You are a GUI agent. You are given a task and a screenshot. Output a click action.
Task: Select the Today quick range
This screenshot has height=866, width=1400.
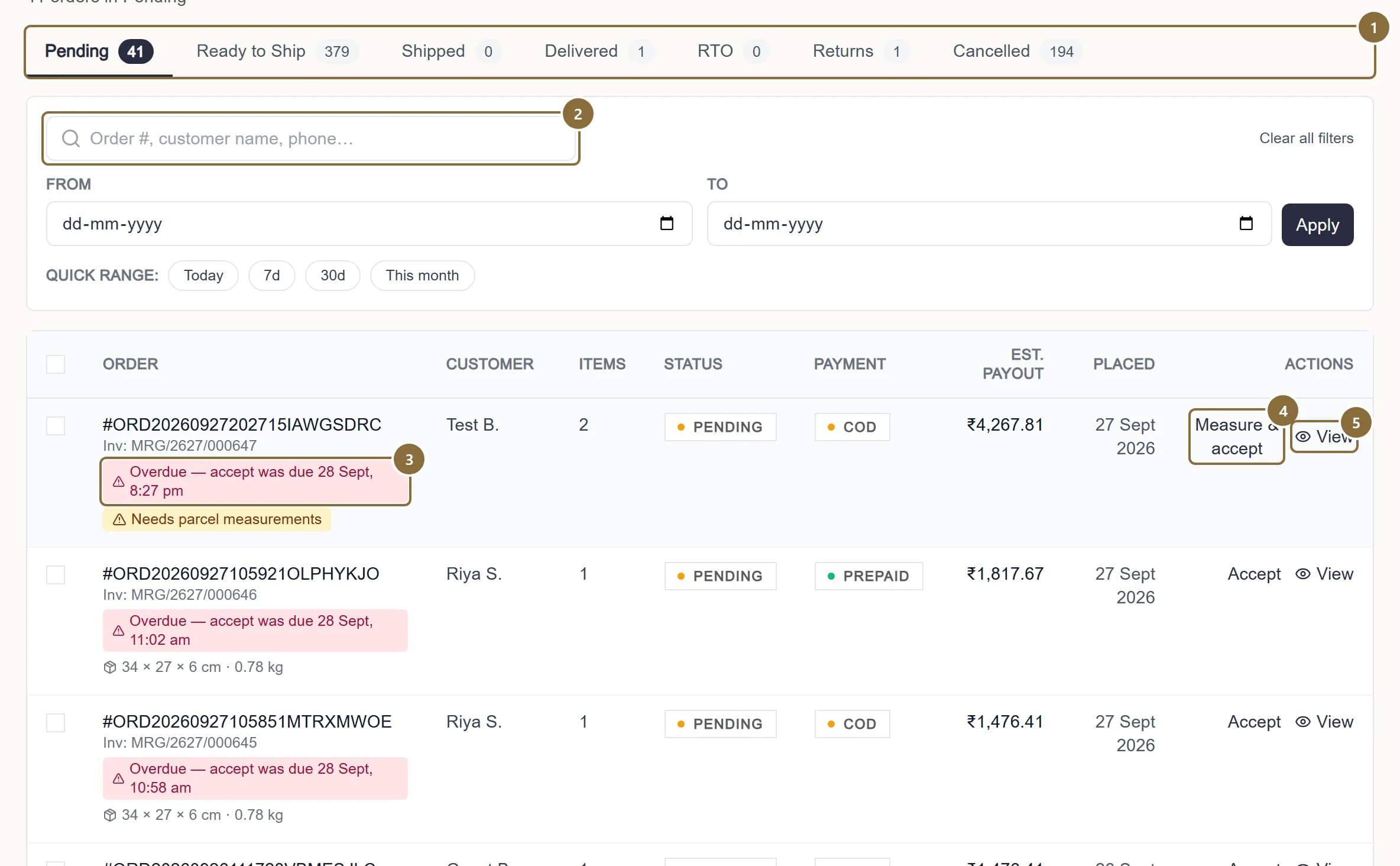pyautogui.click(x=203, y=276)
